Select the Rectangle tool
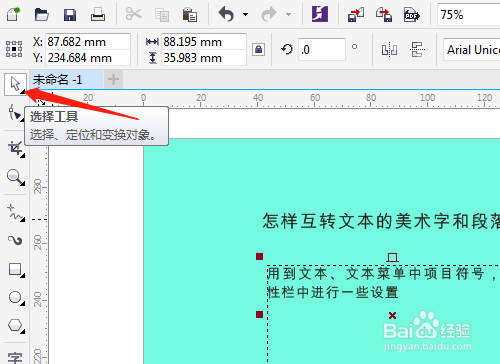Screen dimensions: 500x364 click(x=16, y=270)
